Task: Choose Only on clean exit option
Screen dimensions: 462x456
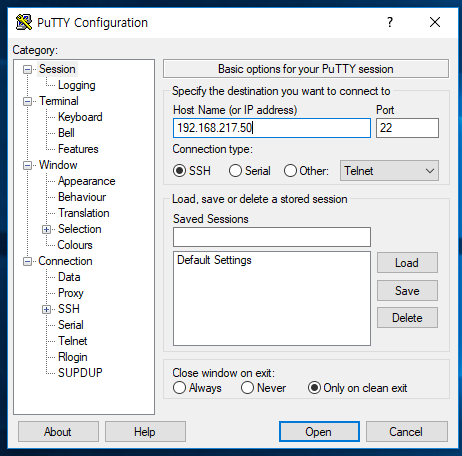Action: pos(314,388)
